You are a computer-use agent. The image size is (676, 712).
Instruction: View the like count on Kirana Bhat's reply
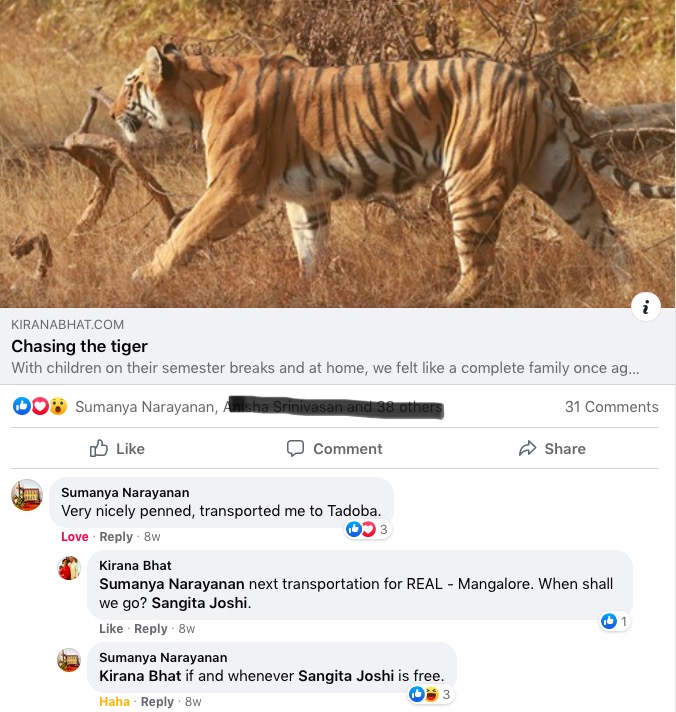[614, 622]
